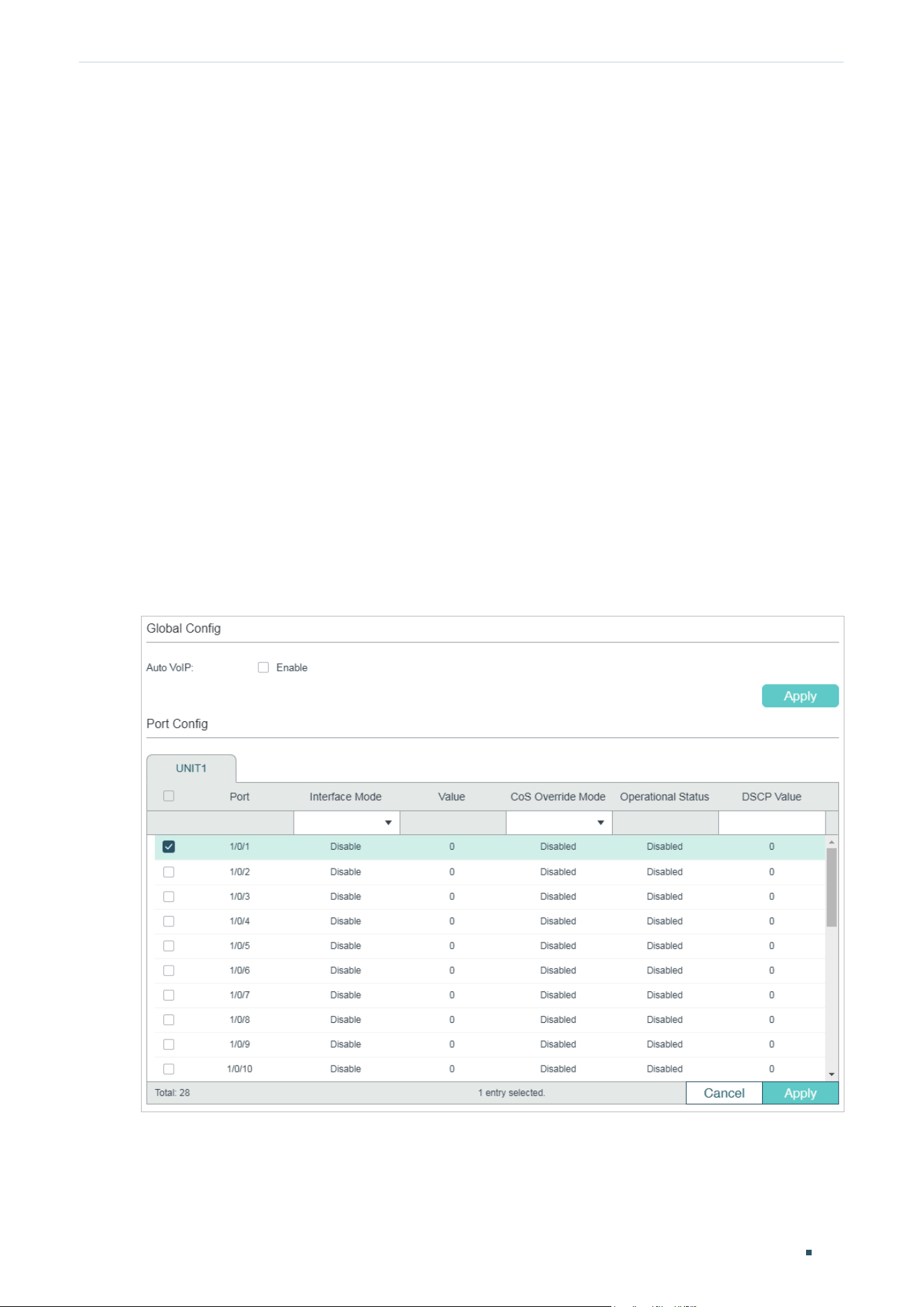The image size is (924, 1307).
Task: Click Apply in the Global Config section
Action: pos(800,696)
